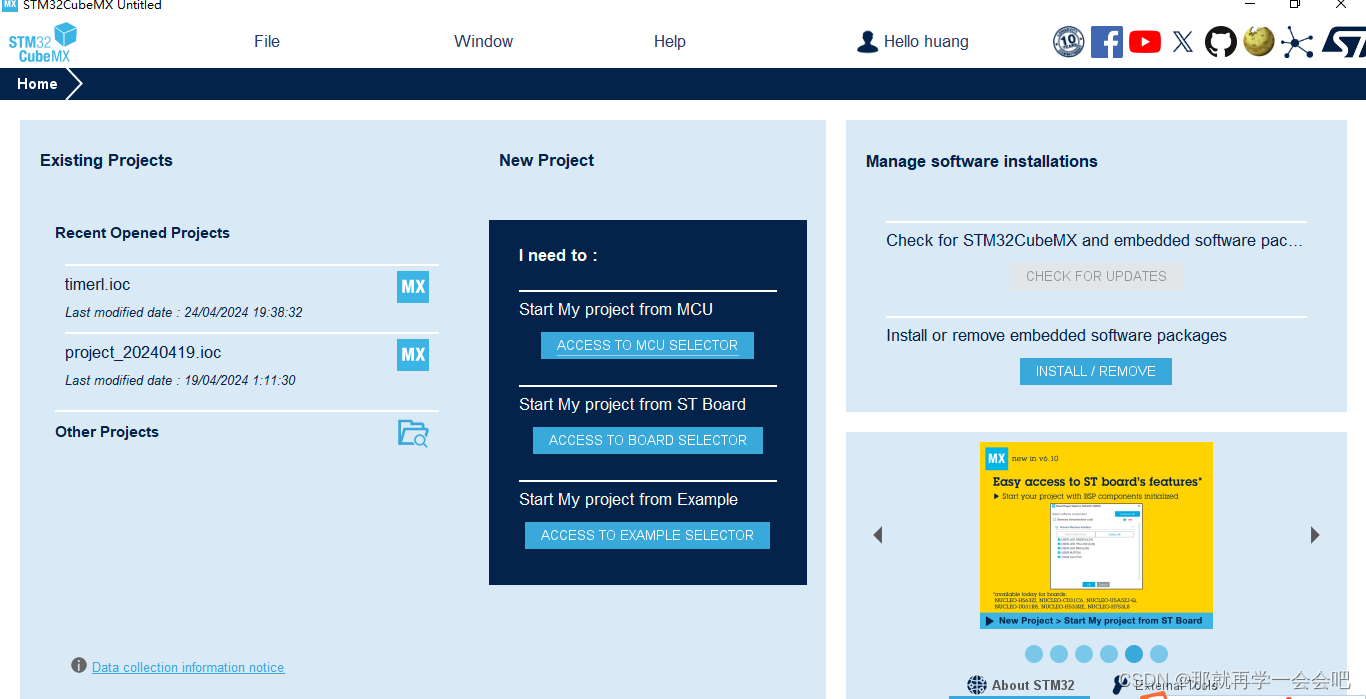Open the ST community network icon

coord(1297,42)
